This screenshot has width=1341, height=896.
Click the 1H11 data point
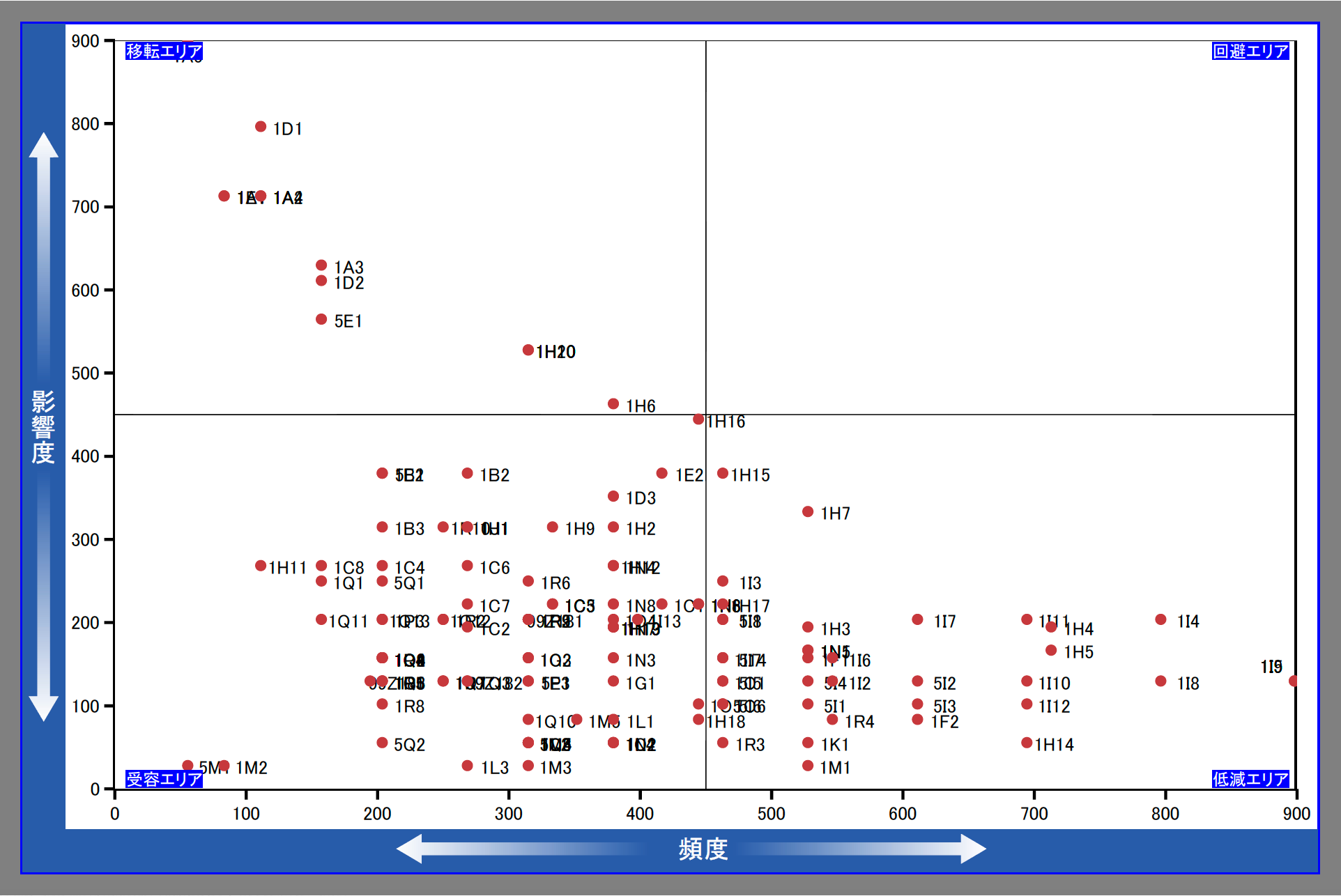(261, 566)
